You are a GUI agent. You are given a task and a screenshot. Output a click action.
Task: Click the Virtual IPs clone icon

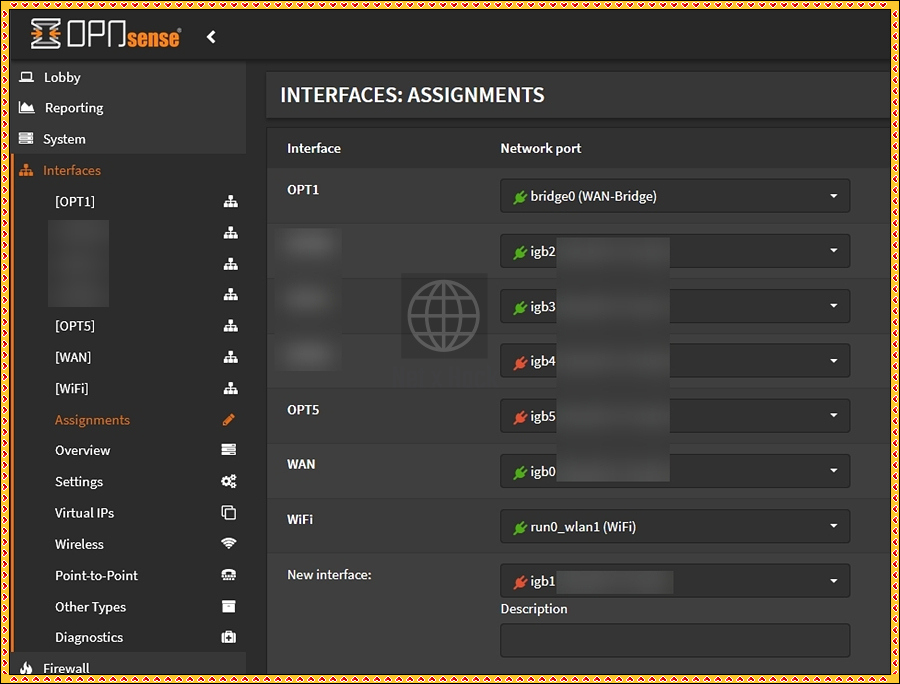229,513
